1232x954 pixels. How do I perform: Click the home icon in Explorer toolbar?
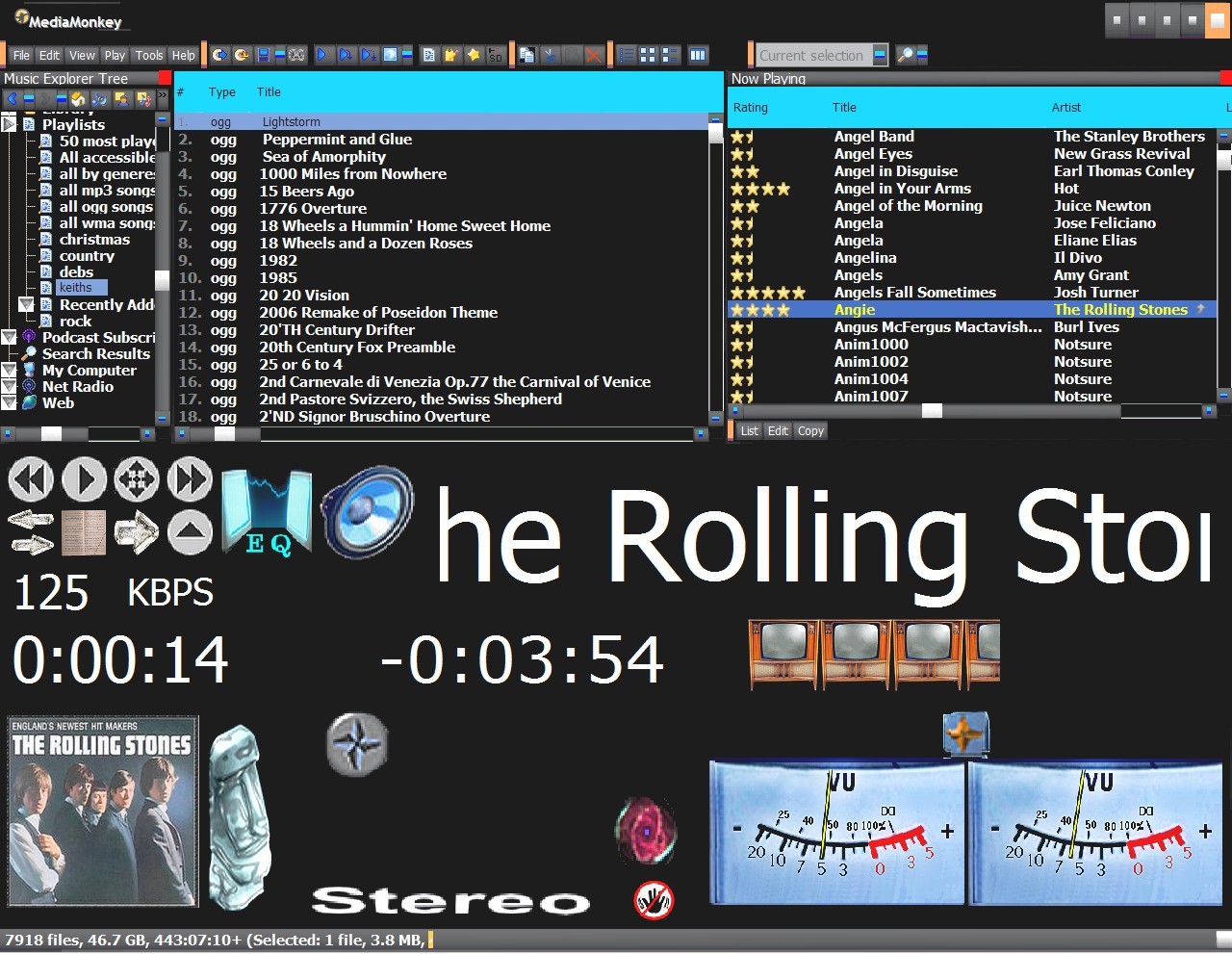[x=79, y=98]
